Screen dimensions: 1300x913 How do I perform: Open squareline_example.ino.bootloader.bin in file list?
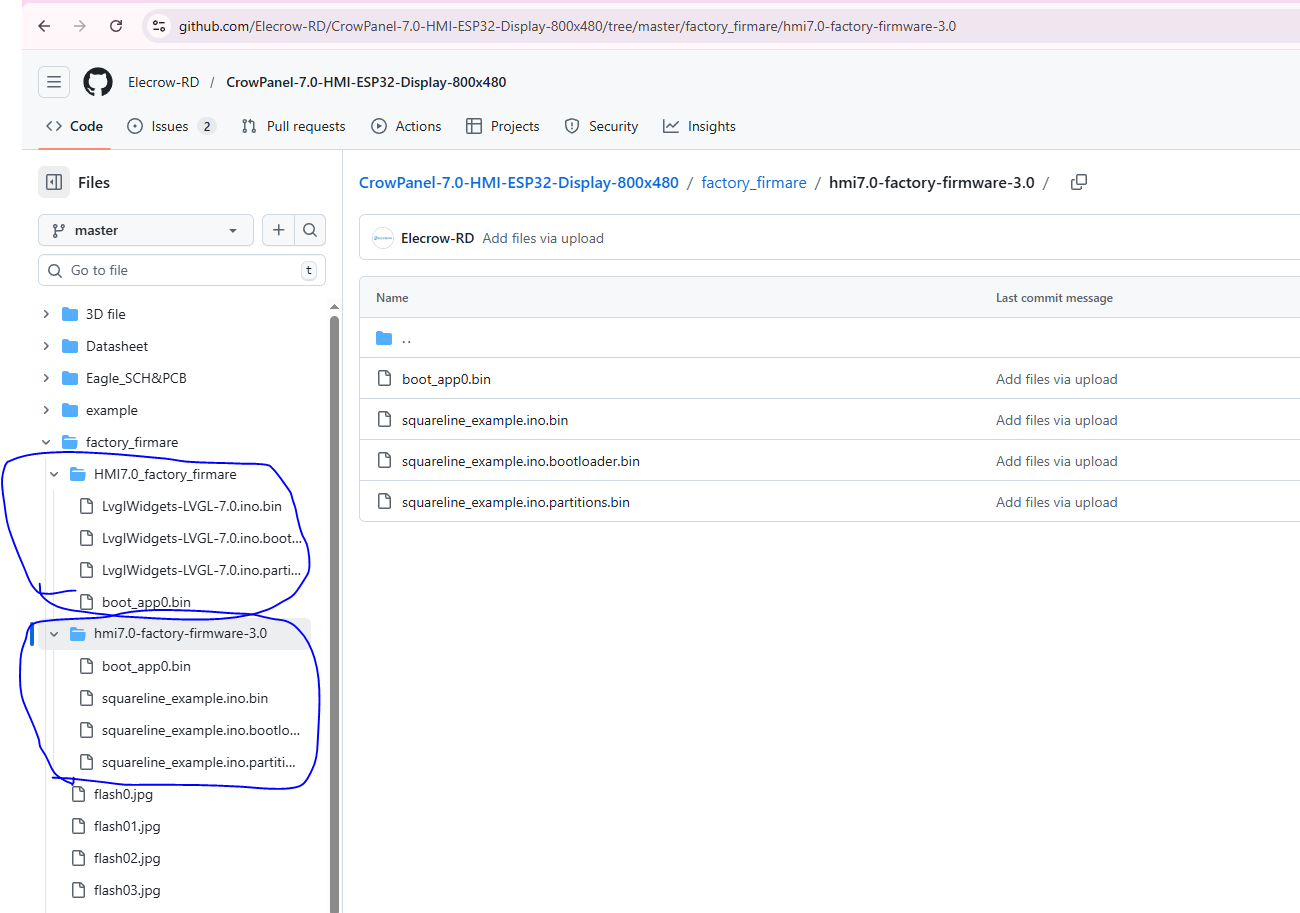coord(520,461)
